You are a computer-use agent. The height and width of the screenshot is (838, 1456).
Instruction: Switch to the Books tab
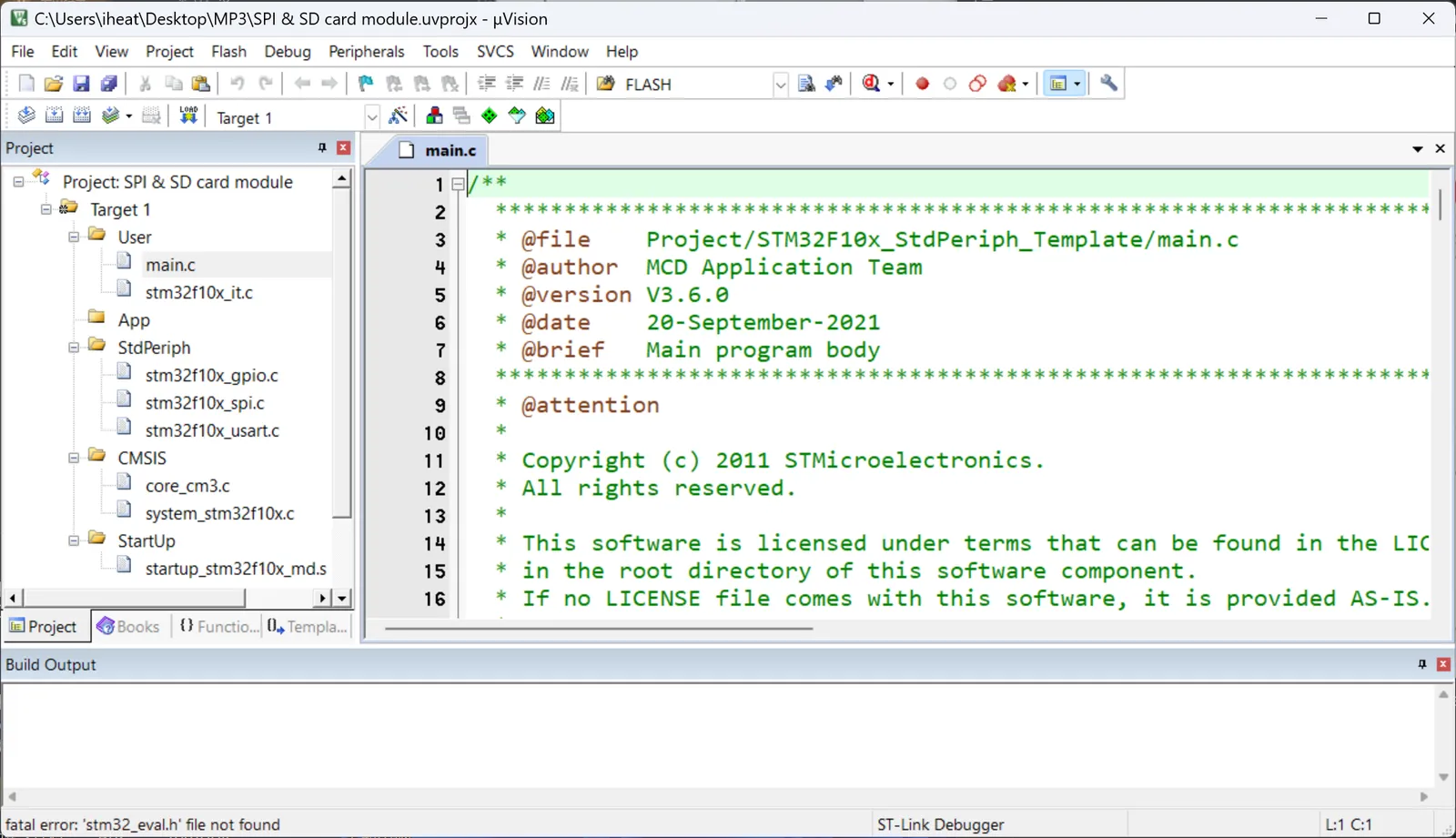click(128, 626)
